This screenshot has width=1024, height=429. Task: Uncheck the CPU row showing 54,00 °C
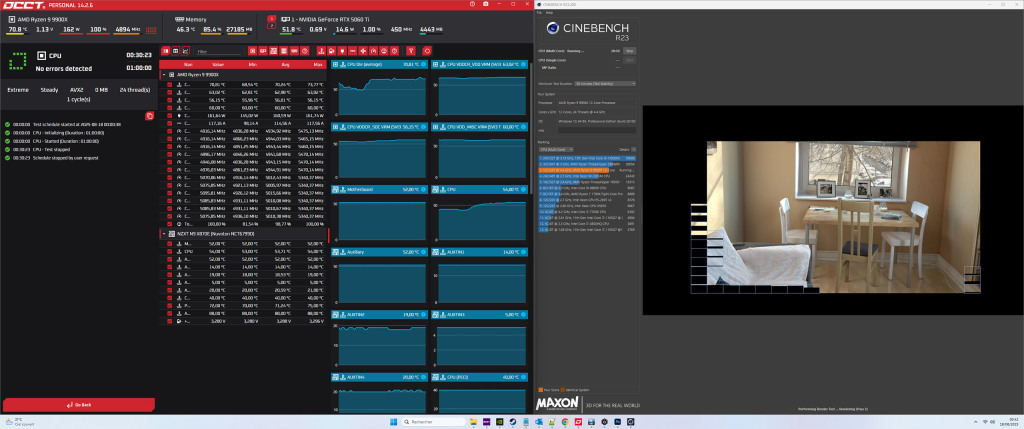click(170, 251)
